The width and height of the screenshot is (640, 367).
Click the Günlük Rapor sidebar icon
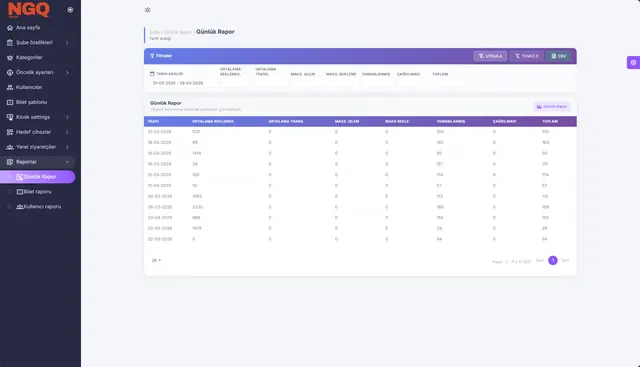(x=19, y=177)
